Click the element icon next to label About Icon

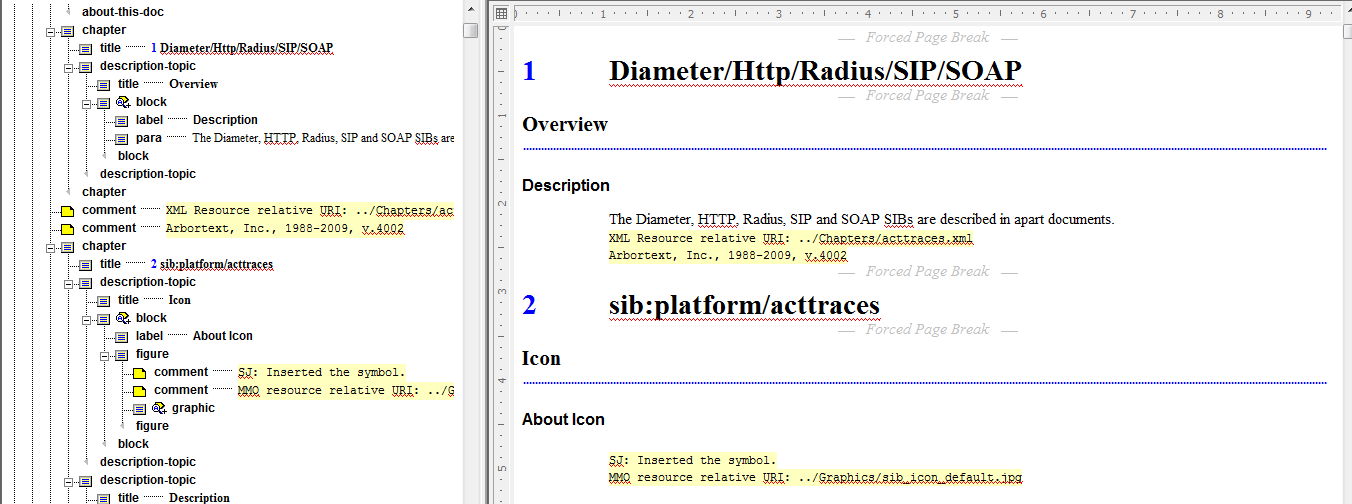pyautogui.click(x=122, y=336)
